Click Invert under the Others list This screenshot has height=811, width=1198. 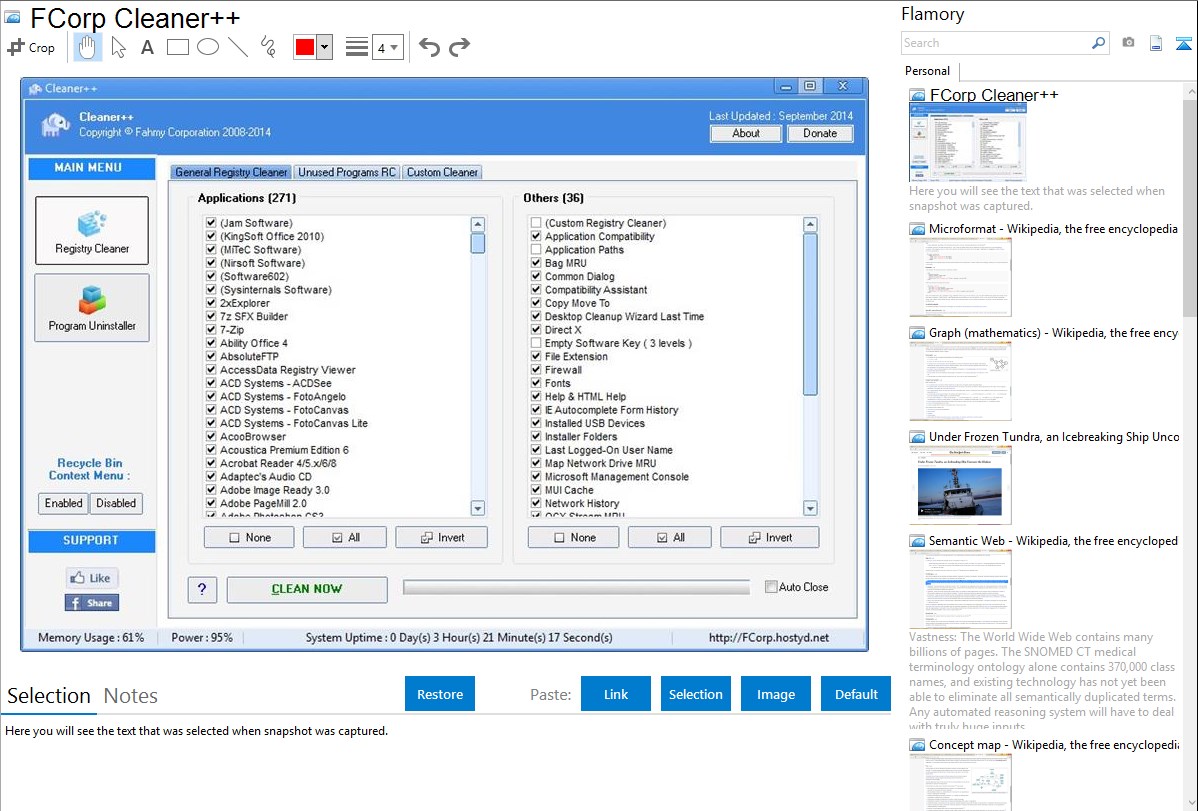pyautogui.click(x=769, y=537)
